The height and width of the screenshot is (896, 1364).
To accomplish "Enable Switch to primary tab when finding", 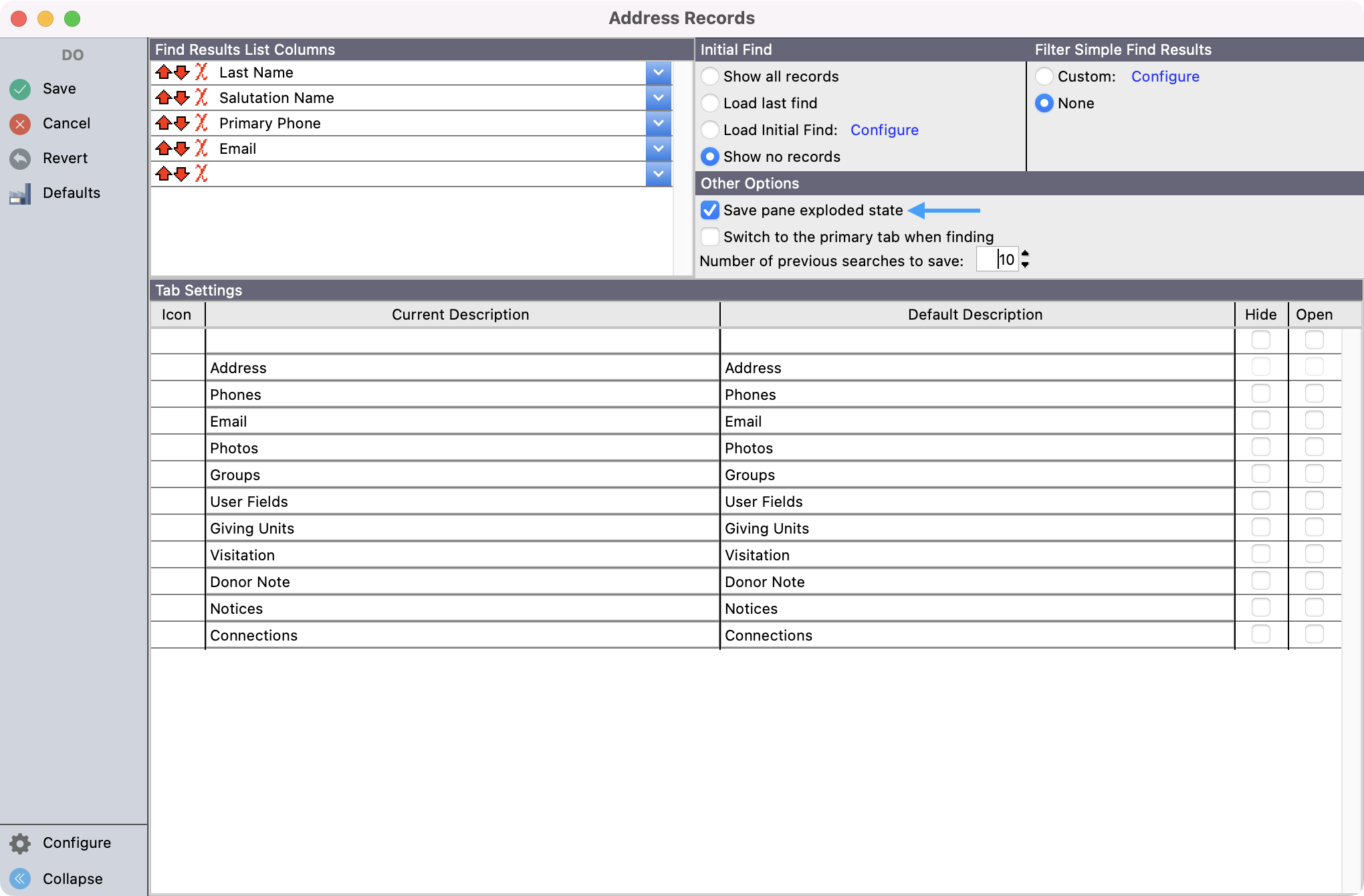I will 710,237.
